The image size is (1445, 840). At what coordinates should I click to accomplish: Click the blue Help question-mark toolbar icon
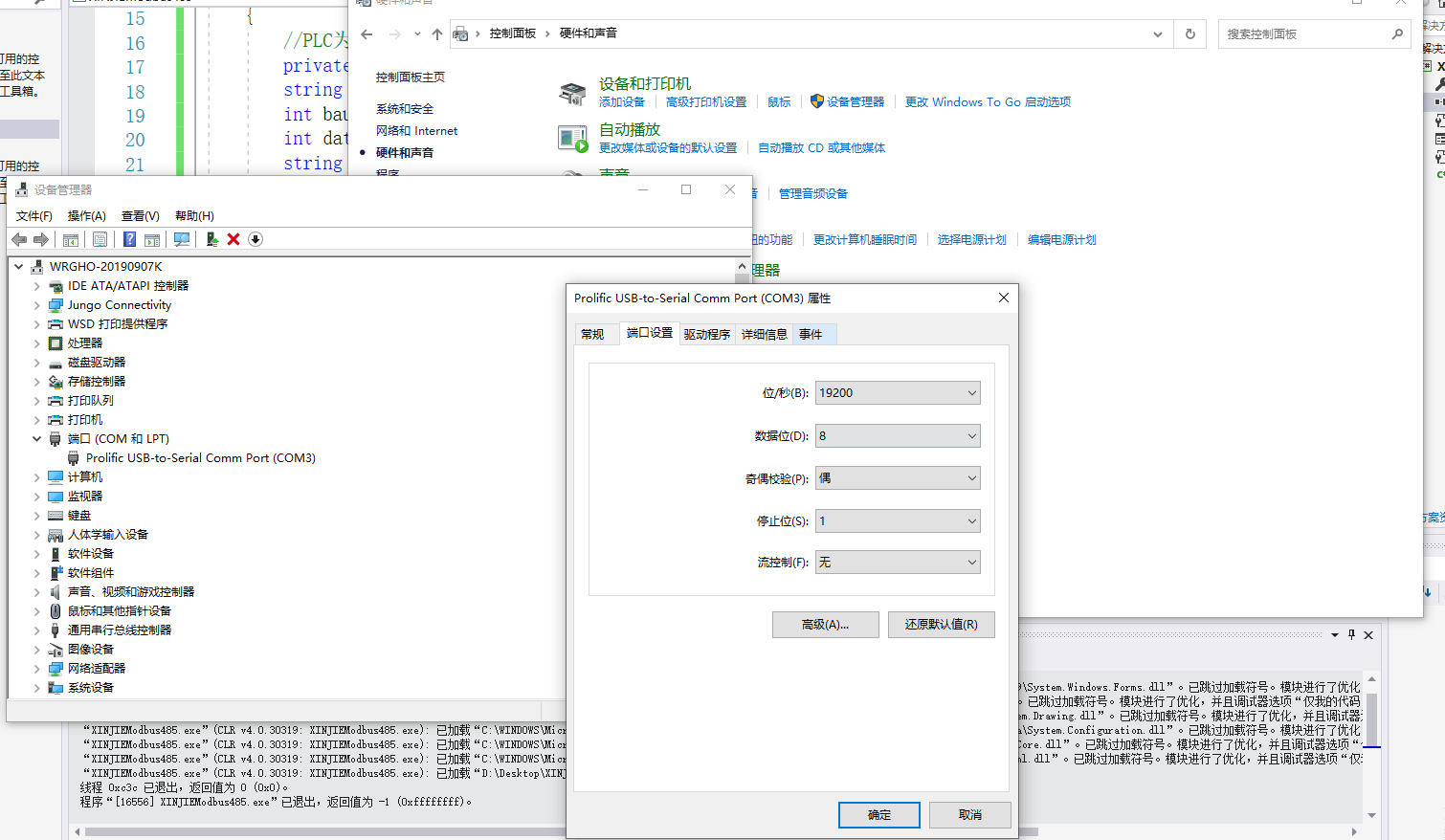click(129, 239)
